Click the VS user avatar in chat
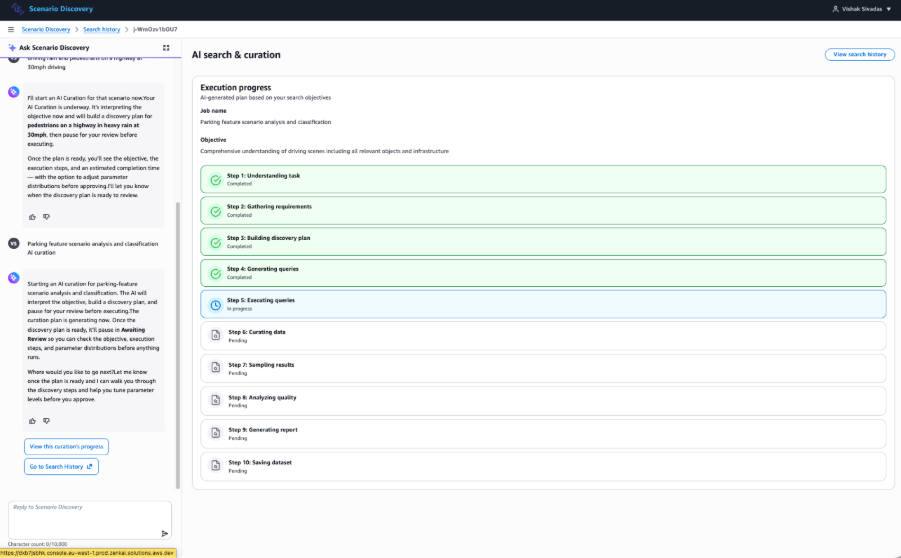The width and height of the screenshot is (901, 558). [14, 244]
